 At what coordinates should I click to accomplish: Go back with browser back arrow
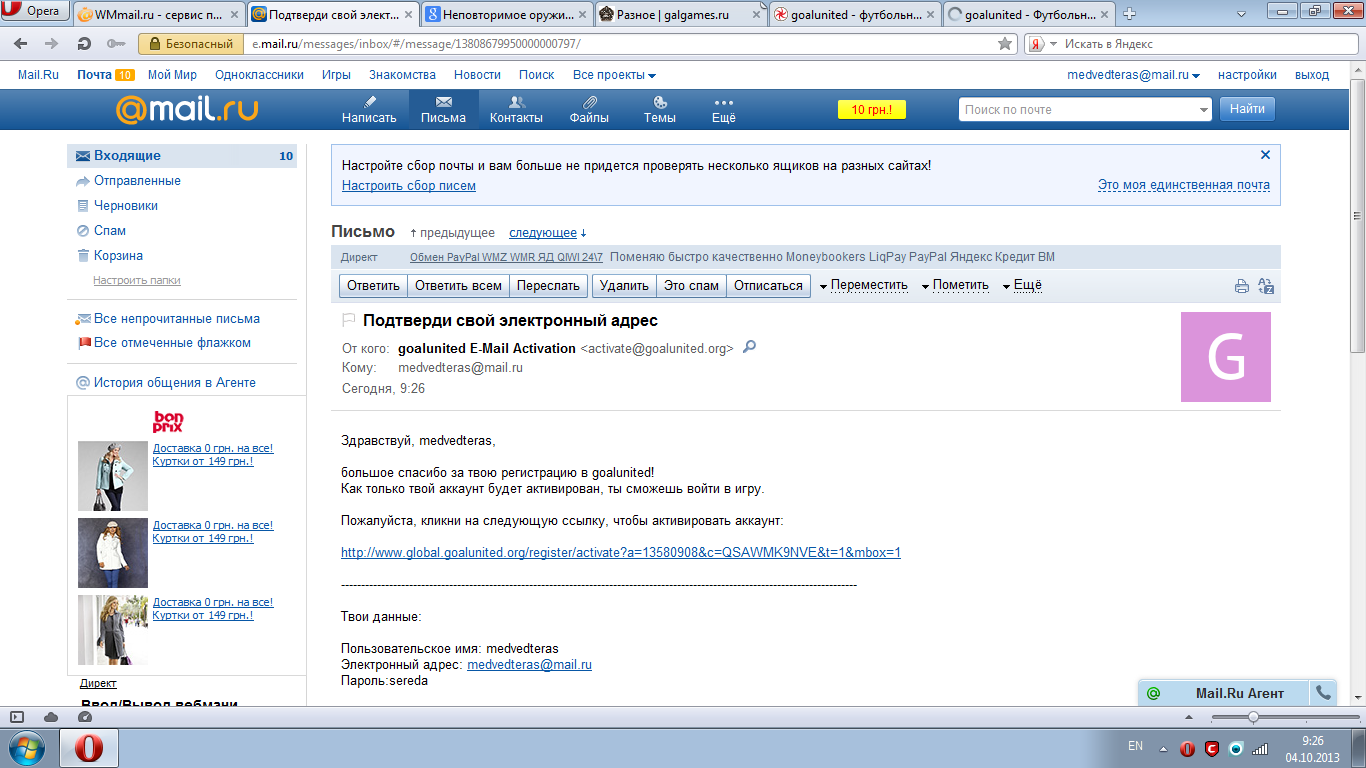[21, 44]
